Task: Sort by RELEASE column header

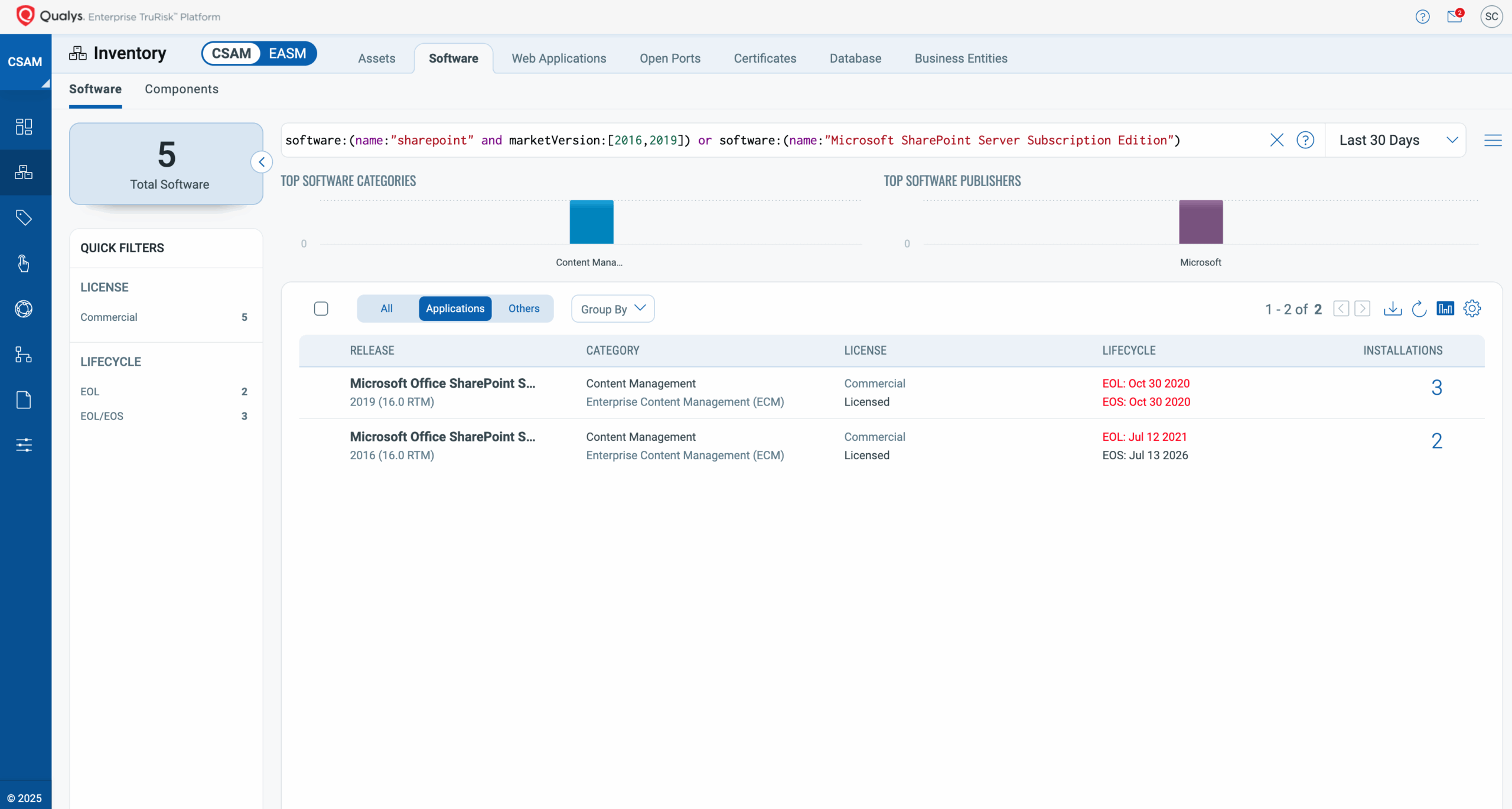Action: (x=372, y=350)
